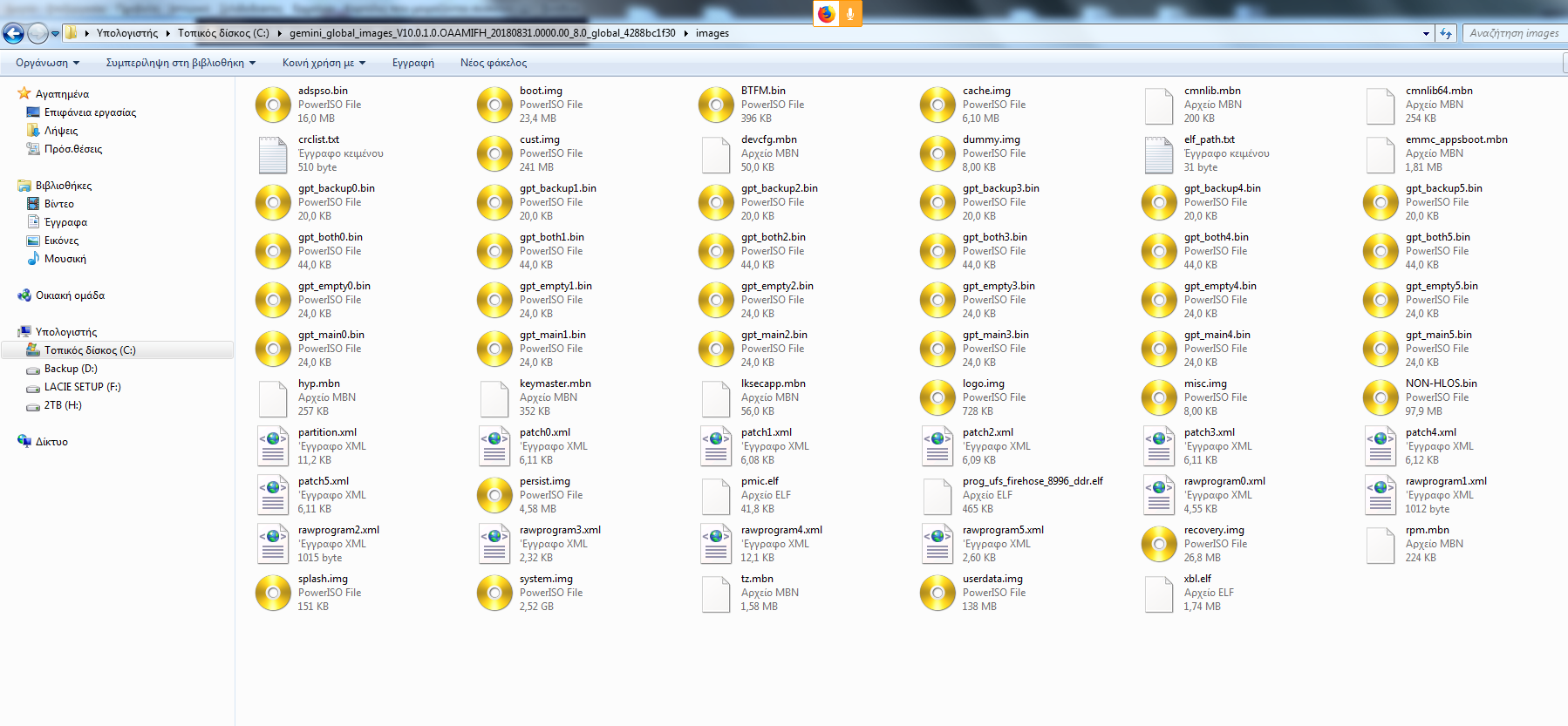Click the Νέος φάκελος button
Image resolution: width=1568 pixels, height=726 pixels.
click(494, 63)
